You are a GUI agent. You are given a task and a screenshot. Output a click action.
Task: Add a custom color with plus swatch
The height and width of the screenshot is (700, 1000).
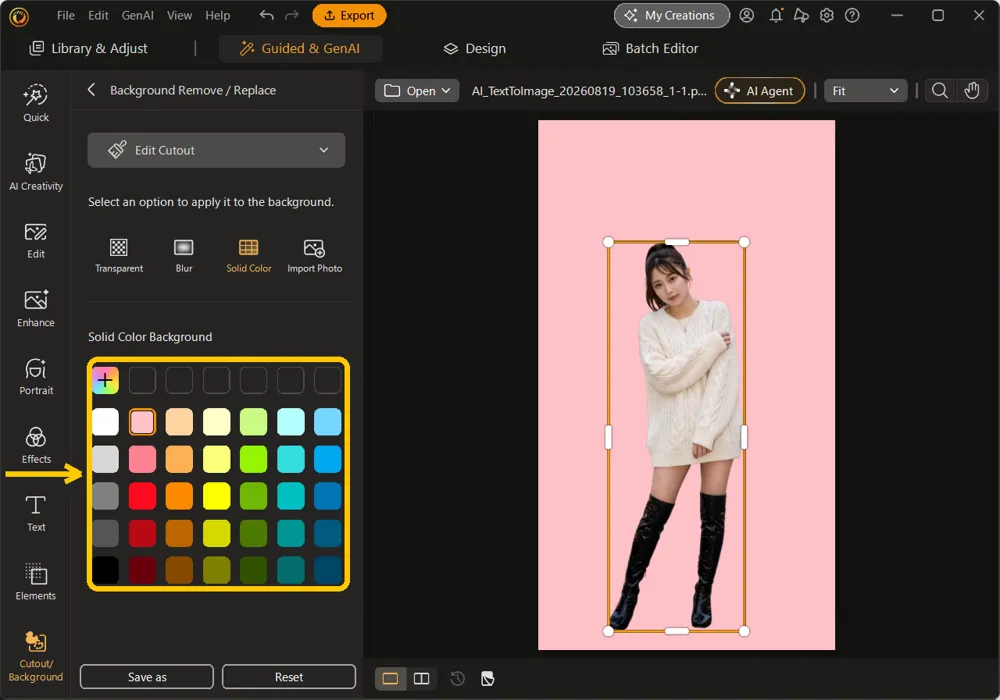pyautogui.click(x=105, y=380)
